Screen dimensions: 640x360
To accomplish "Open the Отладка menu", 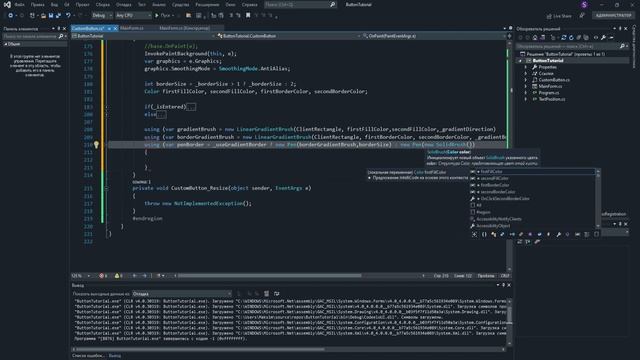I will click(x=123, y=4).
